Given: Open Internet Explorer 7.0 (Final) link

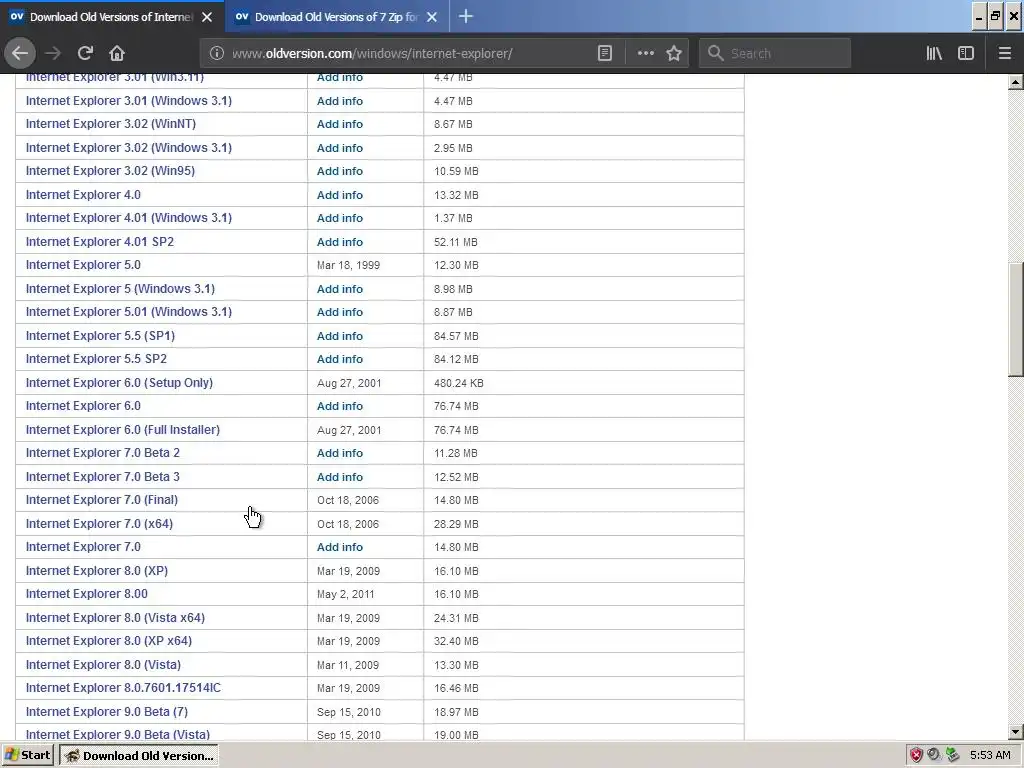Looking at the screenshot, I should (101, 500).
